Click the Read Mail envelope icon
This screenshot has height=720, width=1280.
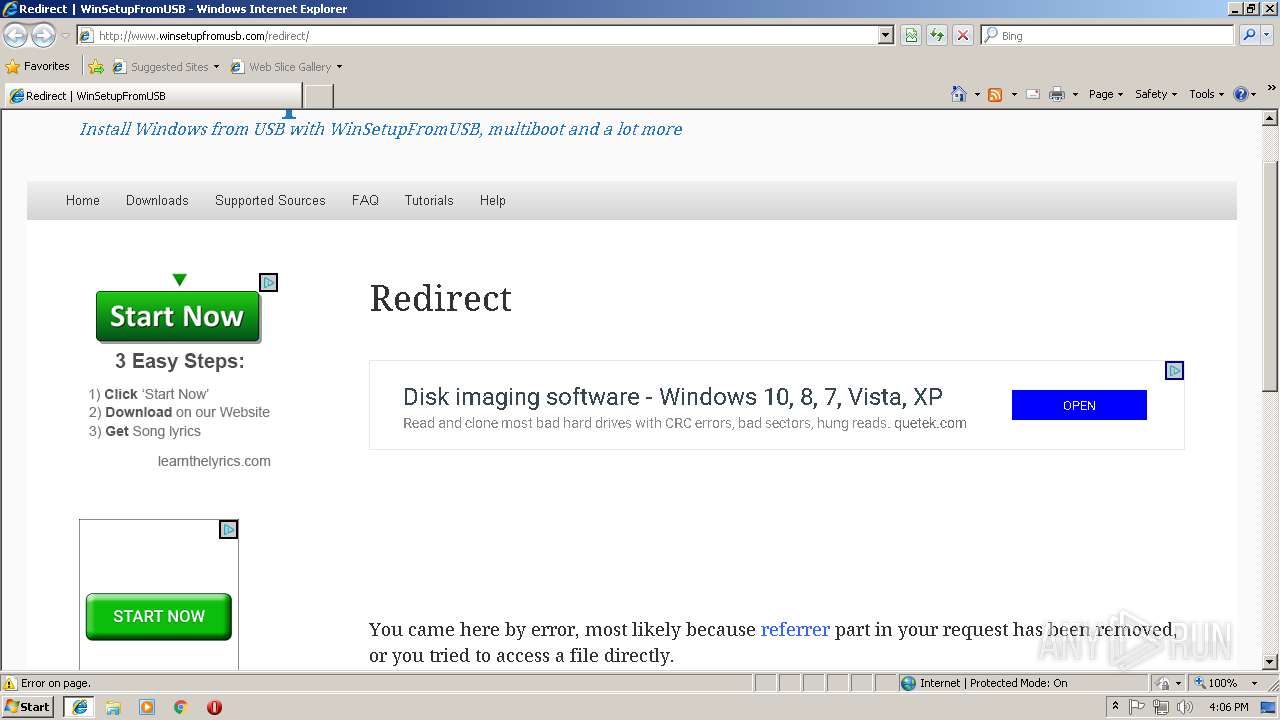1033,94
